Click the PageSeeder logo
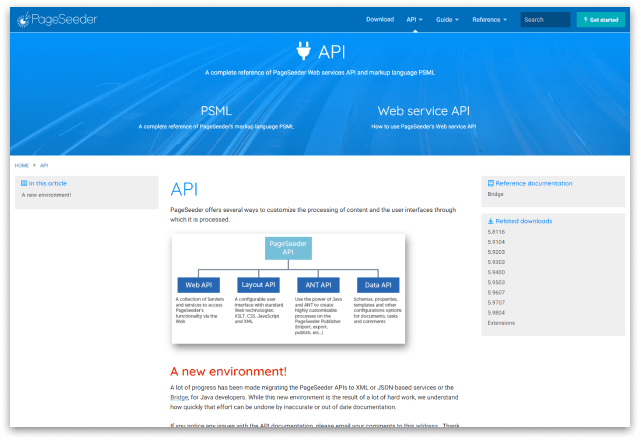 coord(60,19)
